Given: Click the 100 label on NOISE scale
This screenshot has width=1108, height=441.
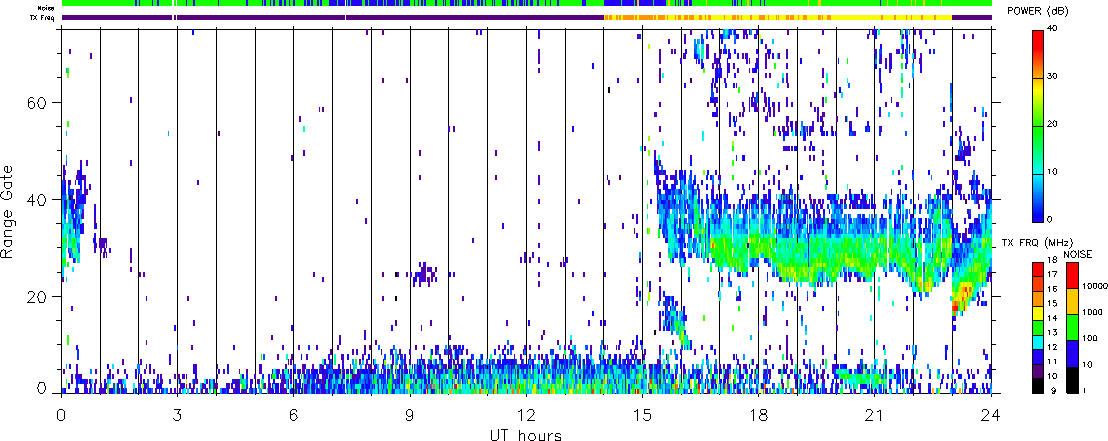Looking at the screenshot, I should (x=1090, y=339).
